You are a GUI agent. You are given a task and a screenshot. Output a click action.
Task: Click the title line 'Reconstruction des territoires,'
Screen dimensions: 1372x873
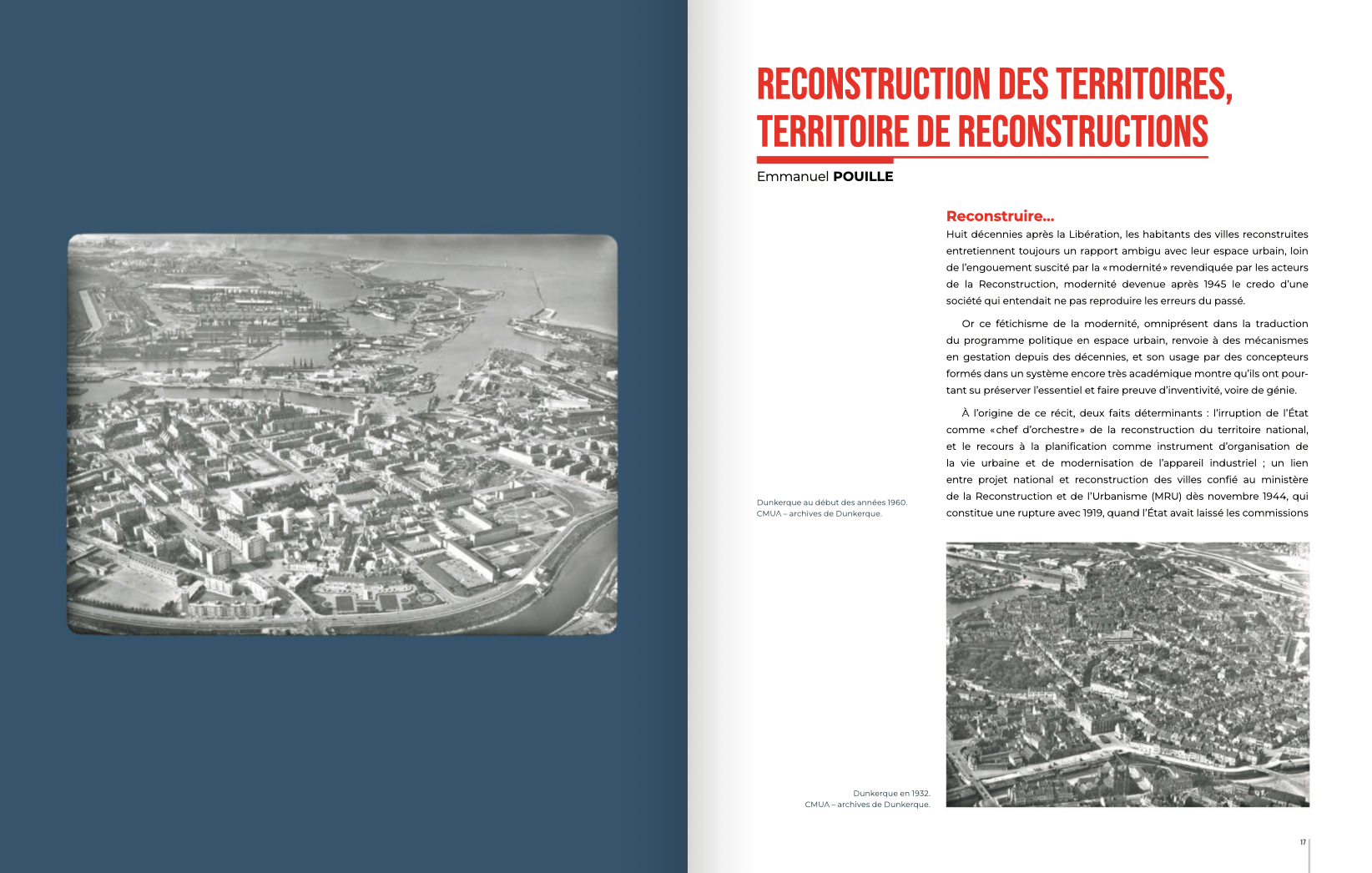pos(994,85)
